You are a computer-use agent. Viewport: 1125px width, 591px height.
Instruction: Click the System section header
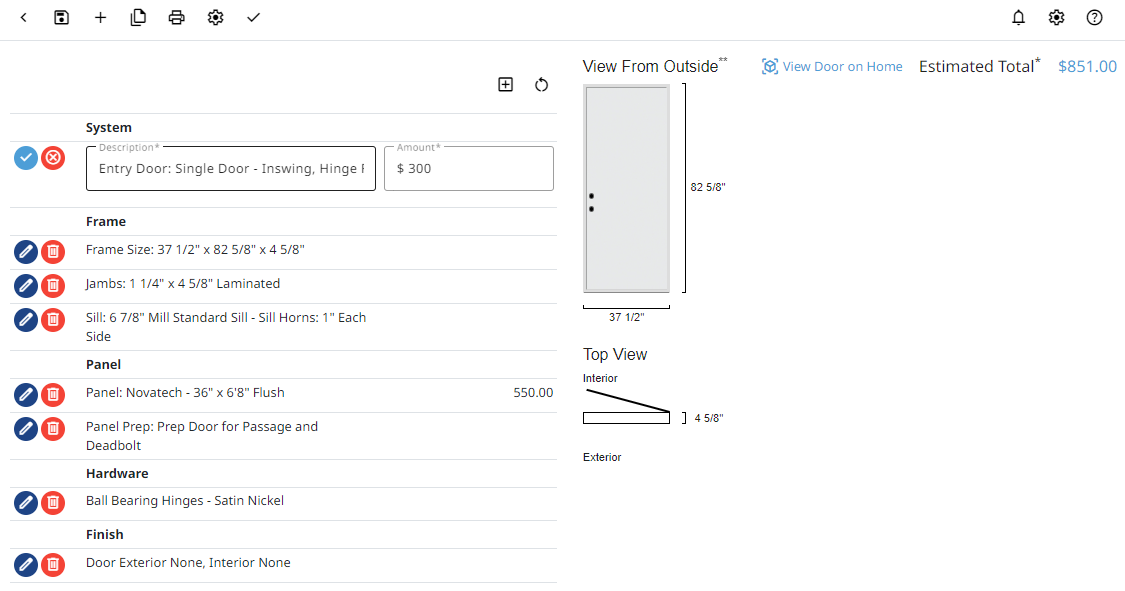[x=109, y=128]
